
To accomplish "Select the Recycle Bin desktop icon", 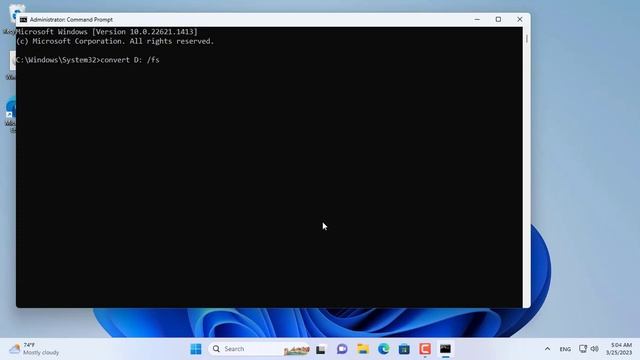I will tap(12, 18).
